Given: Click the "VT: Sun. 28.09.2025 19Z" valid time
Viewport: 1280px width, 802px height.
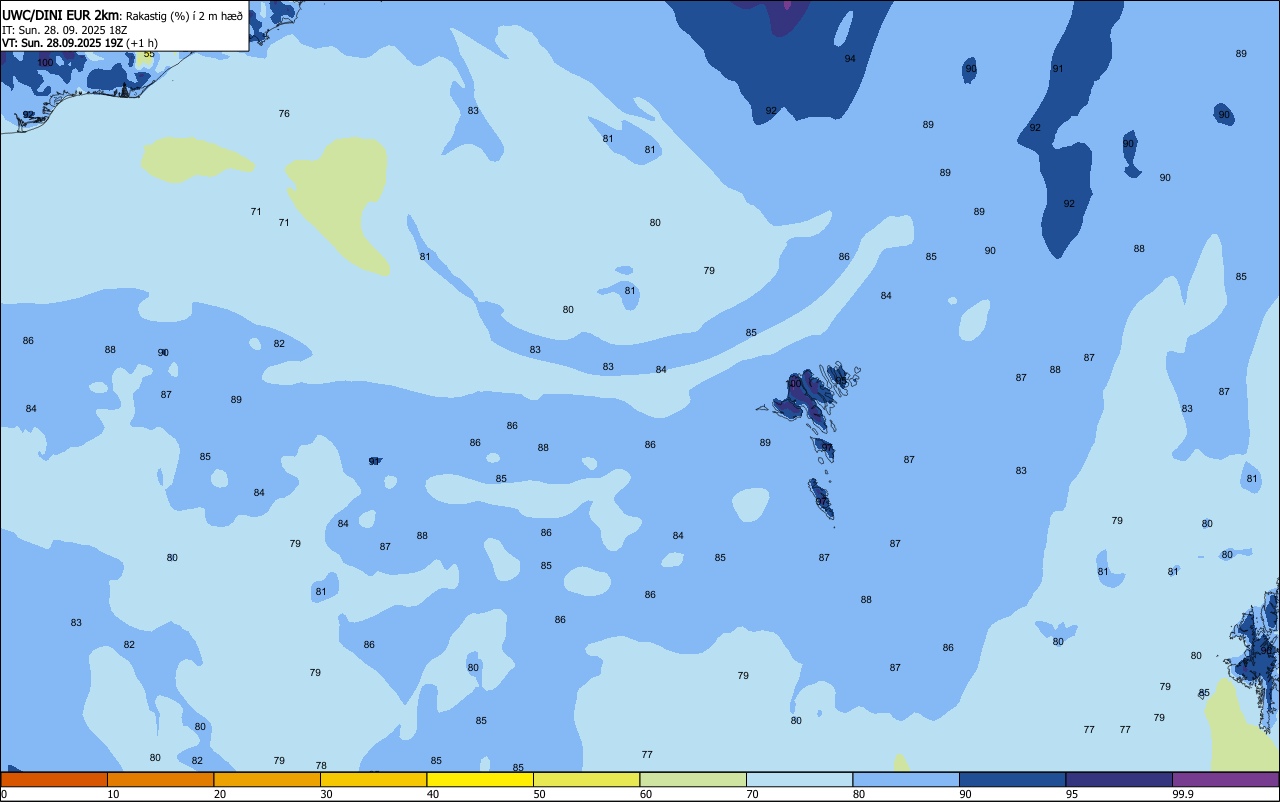Looking at the screenshot, I should pyautogui.click(x=62, y=43).
